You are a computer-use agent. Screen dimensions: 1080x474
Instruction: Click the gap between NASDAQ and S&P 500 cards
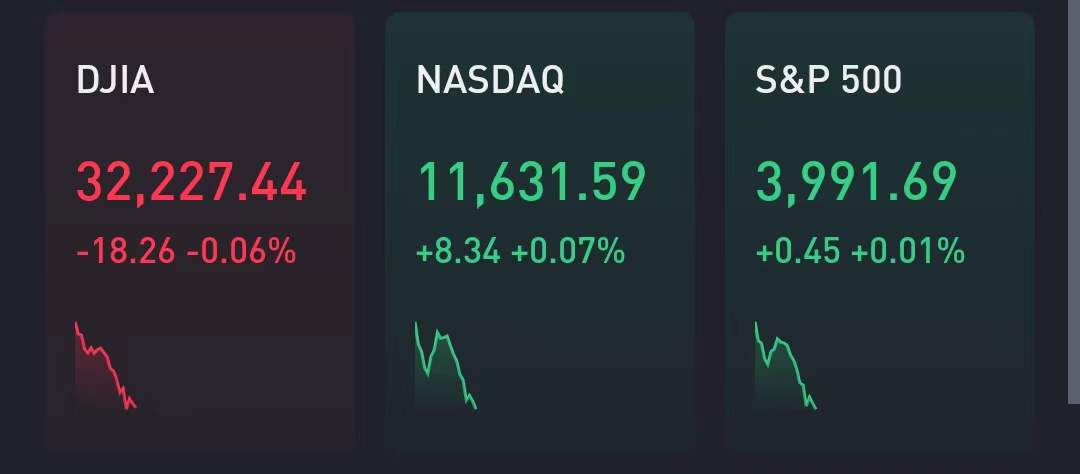pyautogui.click(x=710, y=230)
